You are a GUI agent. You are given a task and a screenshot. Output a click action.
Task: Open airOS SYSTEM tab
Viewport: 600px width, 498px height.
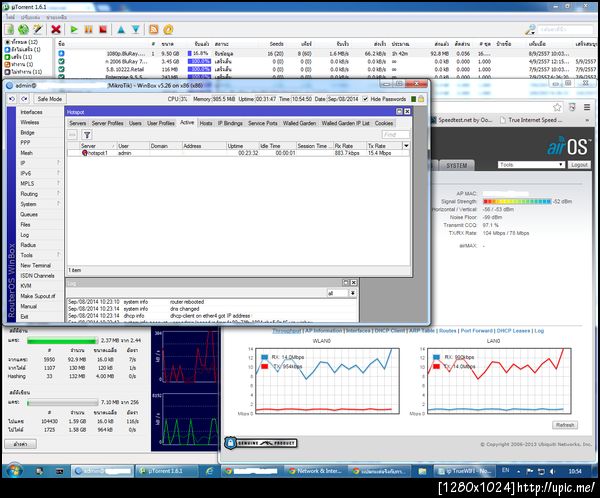(457, 165)
